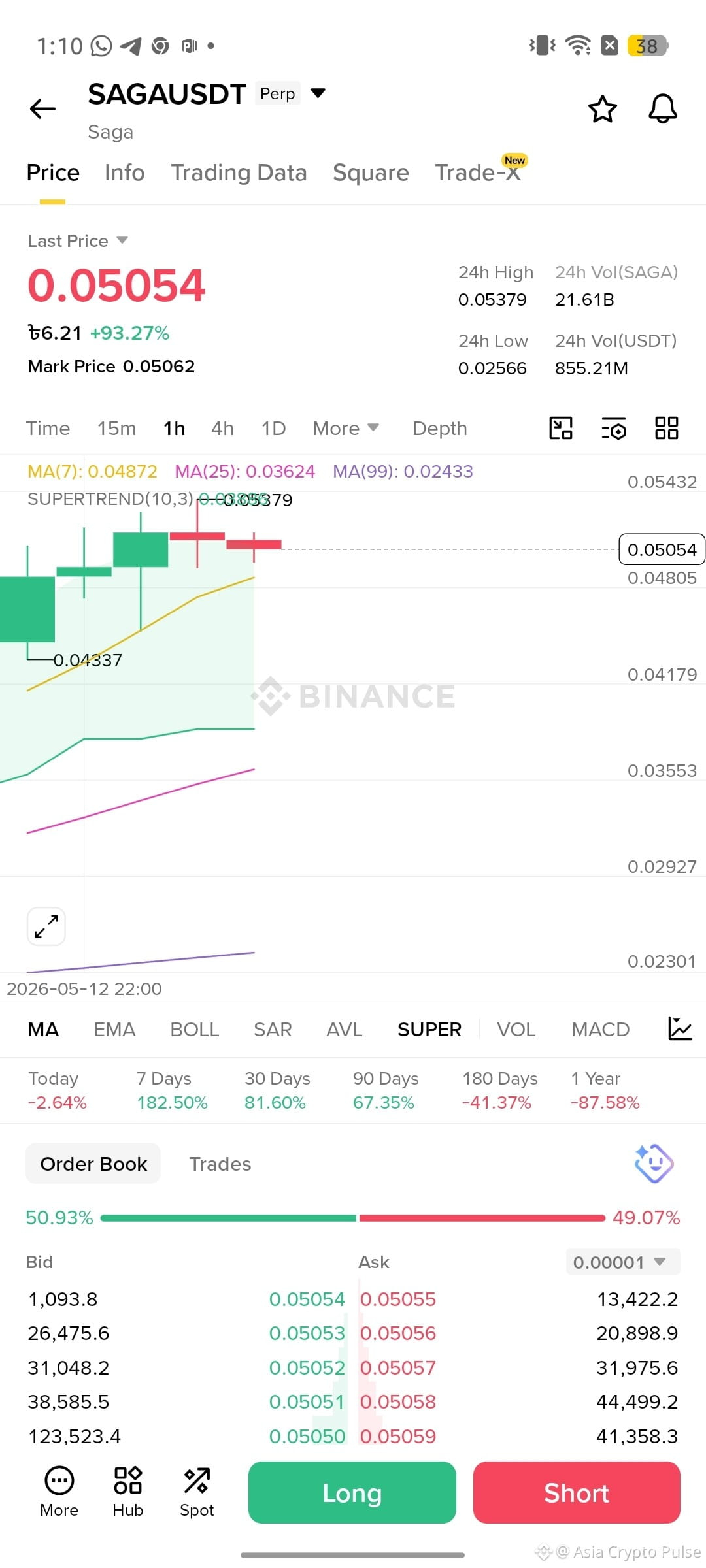Select the 1D timeframe

tap(273, 428)
